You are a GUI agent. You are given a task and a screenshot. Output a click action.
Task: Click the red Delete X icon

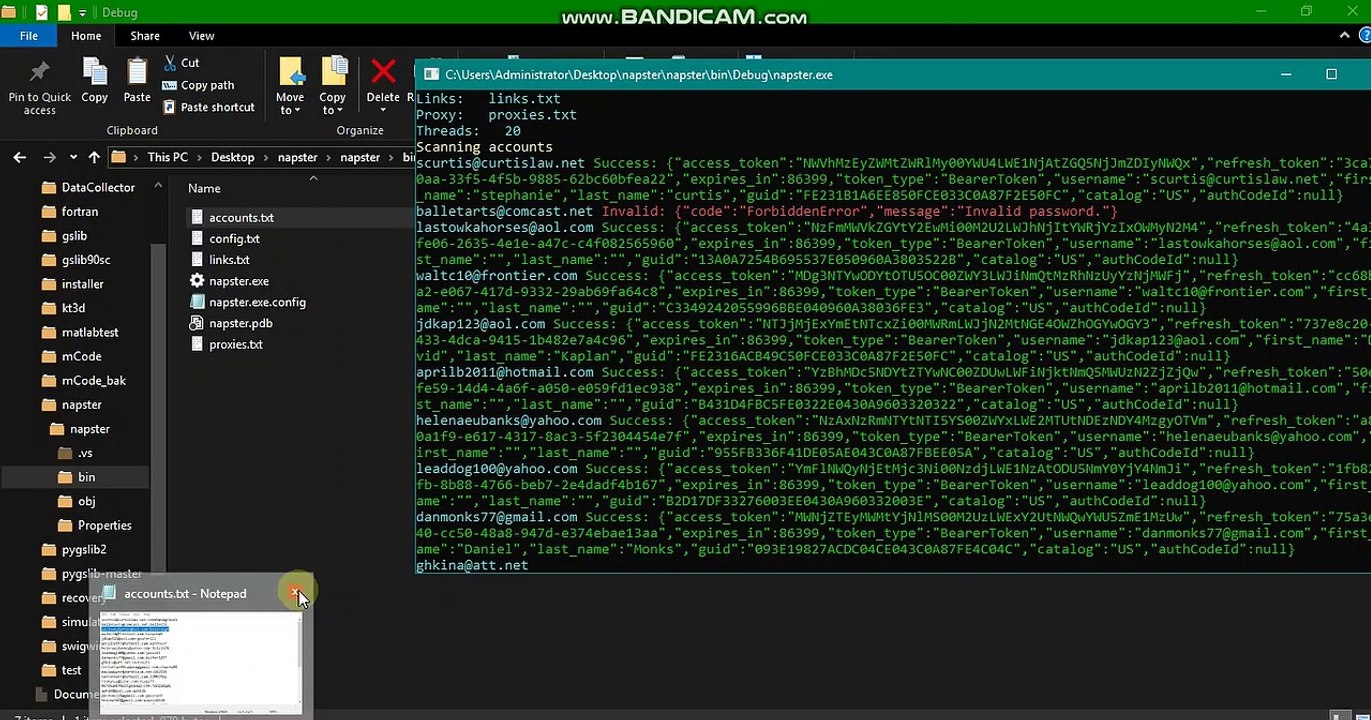coord(383,72)
